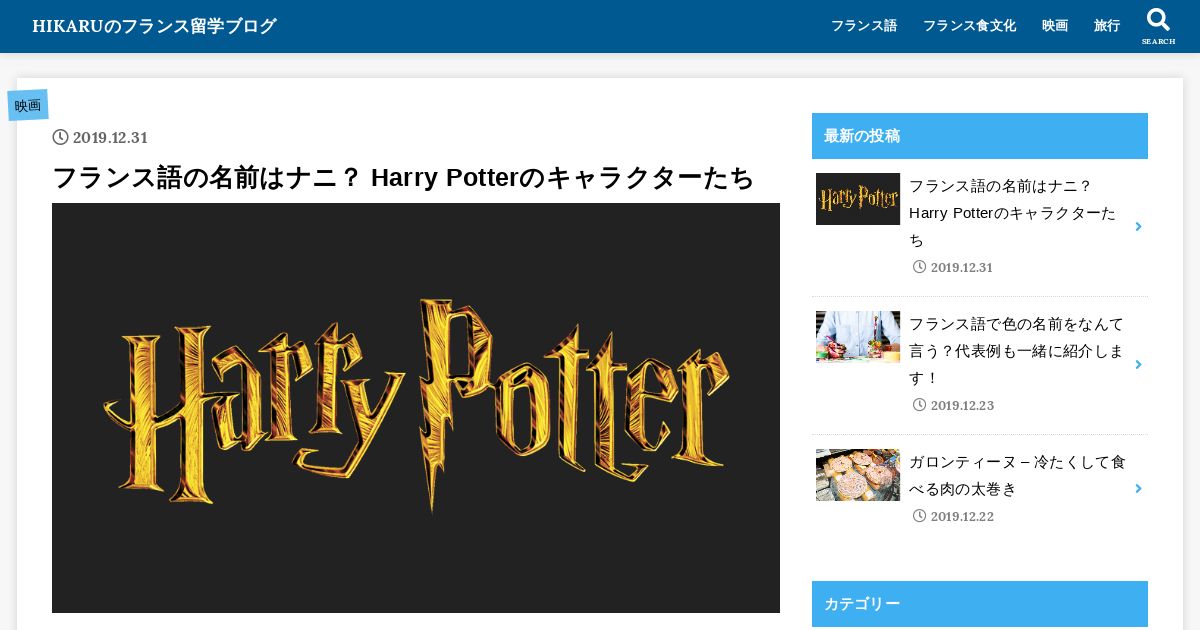Open the フランス語 menu item

864,26
